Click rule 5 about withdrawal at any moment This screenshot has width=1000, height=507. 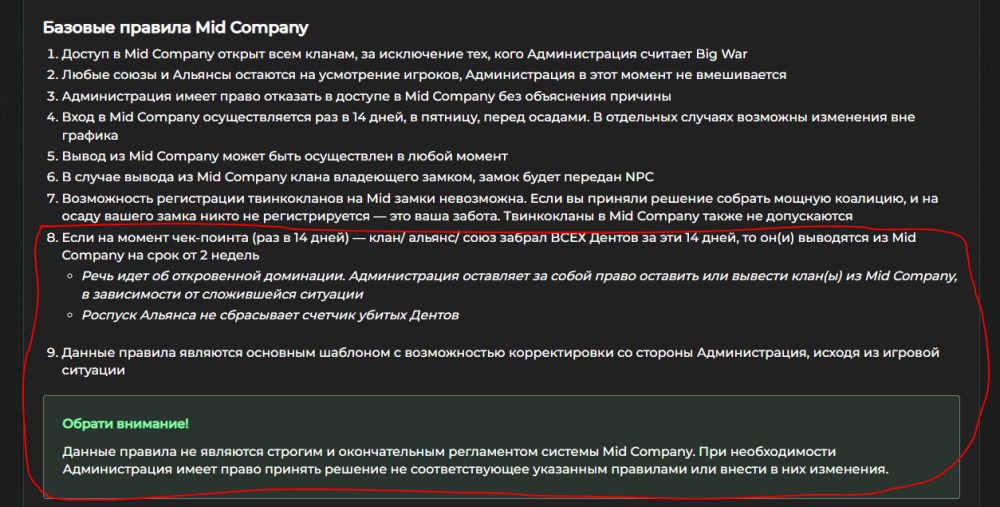pyautogui.click(x=285, y=156)
